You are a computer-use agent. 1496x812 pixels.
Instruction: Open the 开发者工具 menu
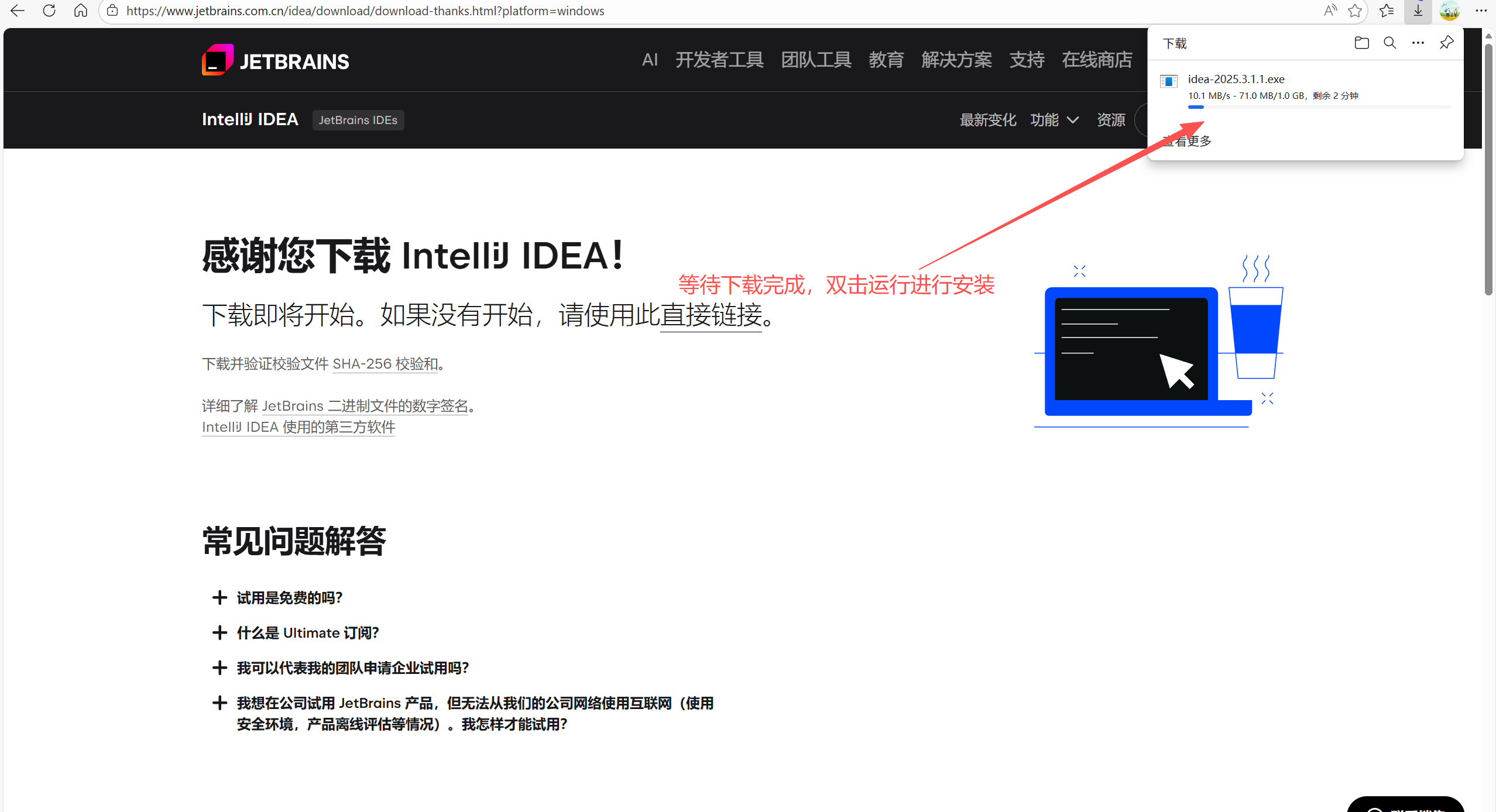(719, 60)
